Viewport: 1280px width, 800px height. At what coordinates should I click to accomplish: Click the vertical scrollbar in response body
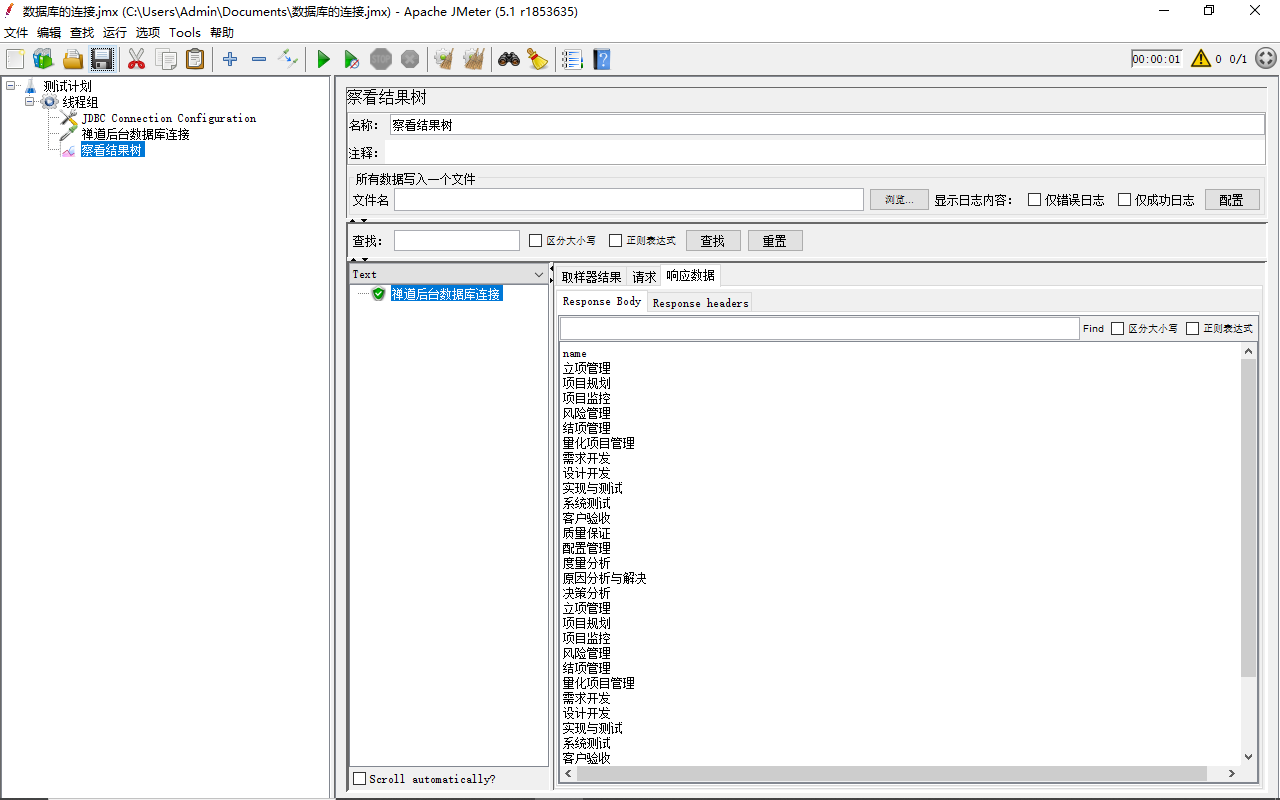[x=1248, y=517]
